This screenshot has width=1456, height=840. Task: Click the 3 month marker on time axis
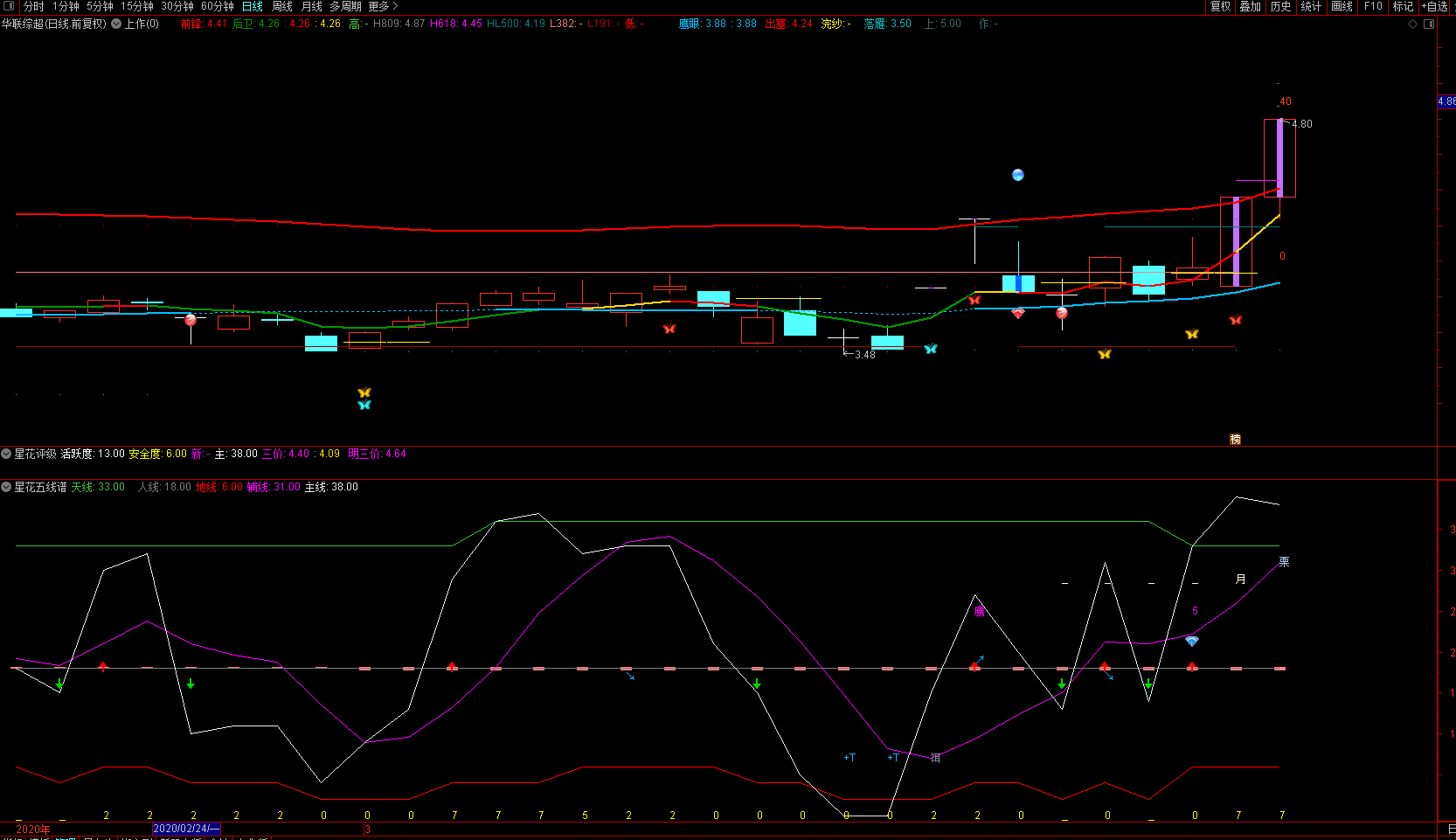(368, 830)
